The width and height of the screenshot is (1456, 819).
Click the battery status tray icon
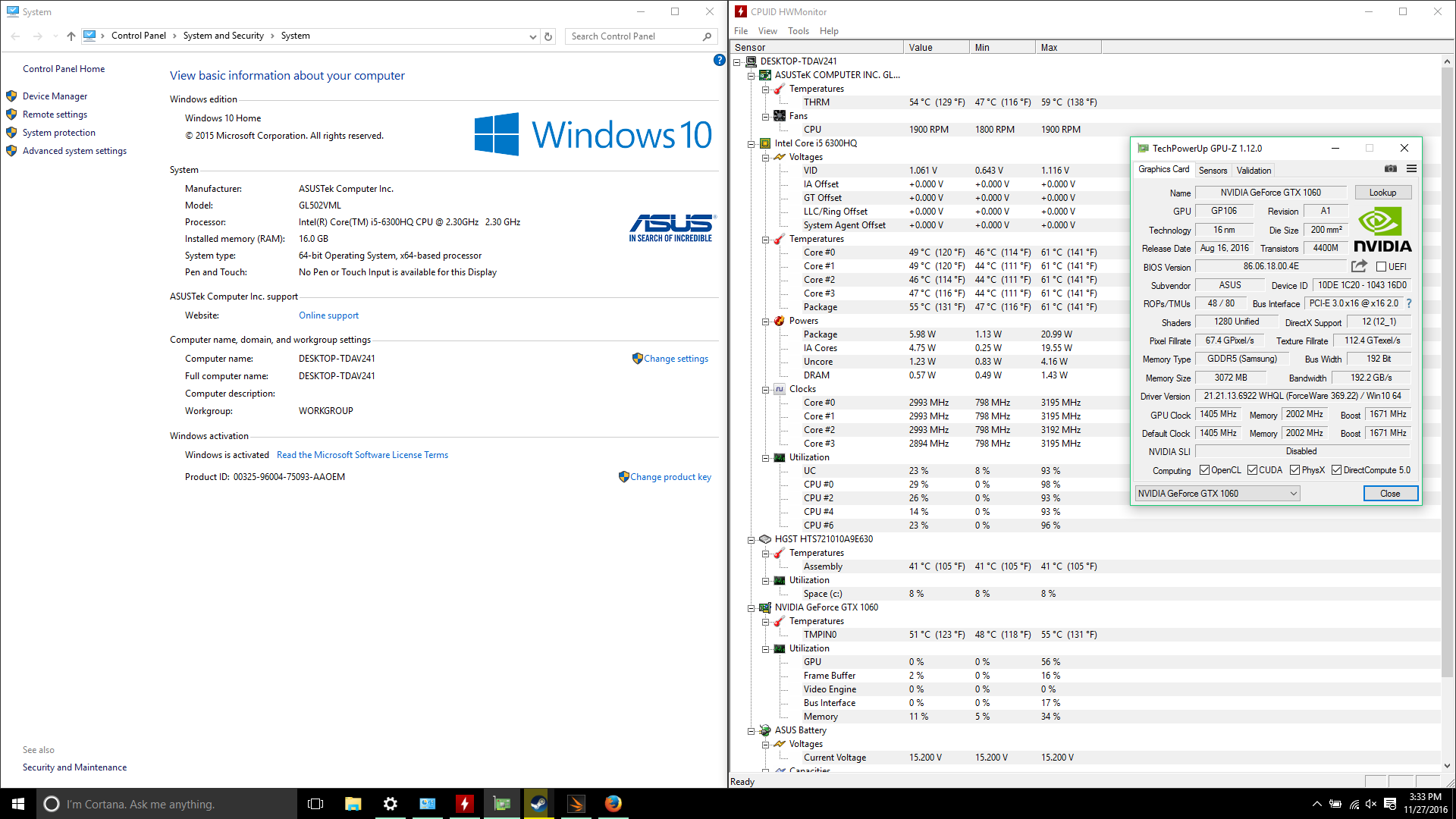tap(1335, 804)
